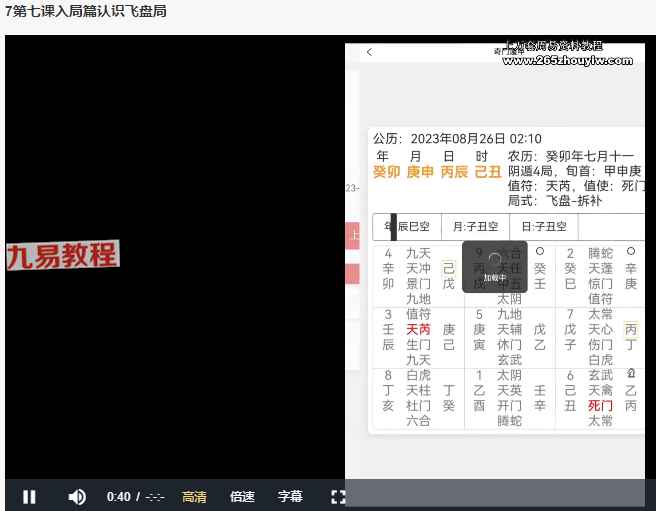Mute the video with speaker icon
Image resolution: width=656 pixels, height=511 pixels.
point(77,496)
